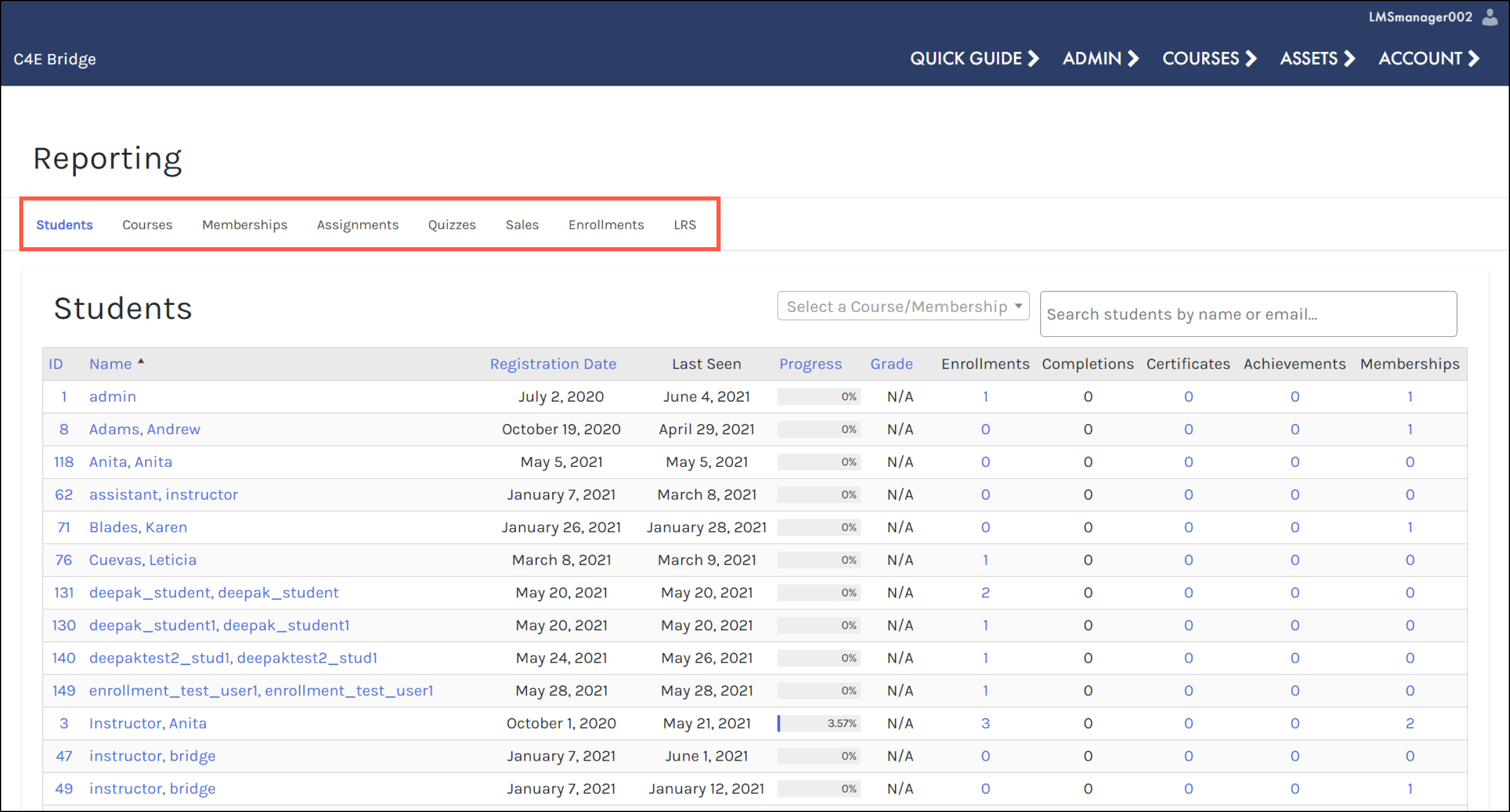Select the Sales tab
Screen dimensions: 1510x812
point(522,224)
